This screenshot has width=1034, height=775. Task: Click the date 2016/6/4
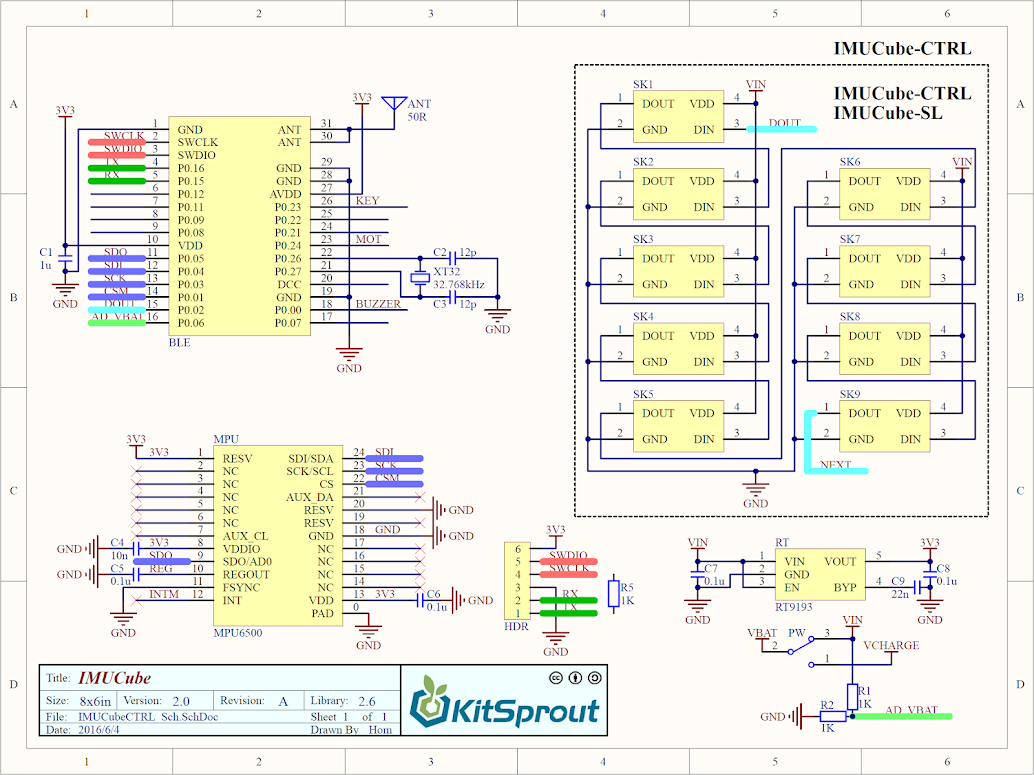pyautogui.click(x=99, y=730)
